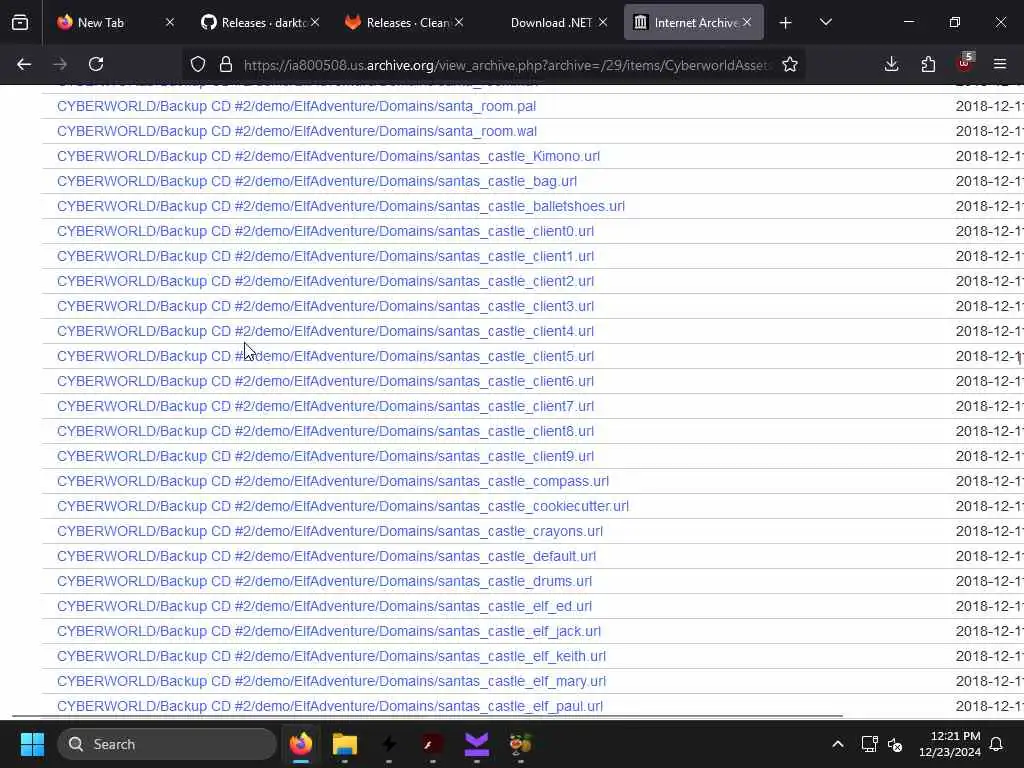This screenshot has height=768, width=1024.
Task: Open lightning bolt taskbar app
Action: click(389, 744)
